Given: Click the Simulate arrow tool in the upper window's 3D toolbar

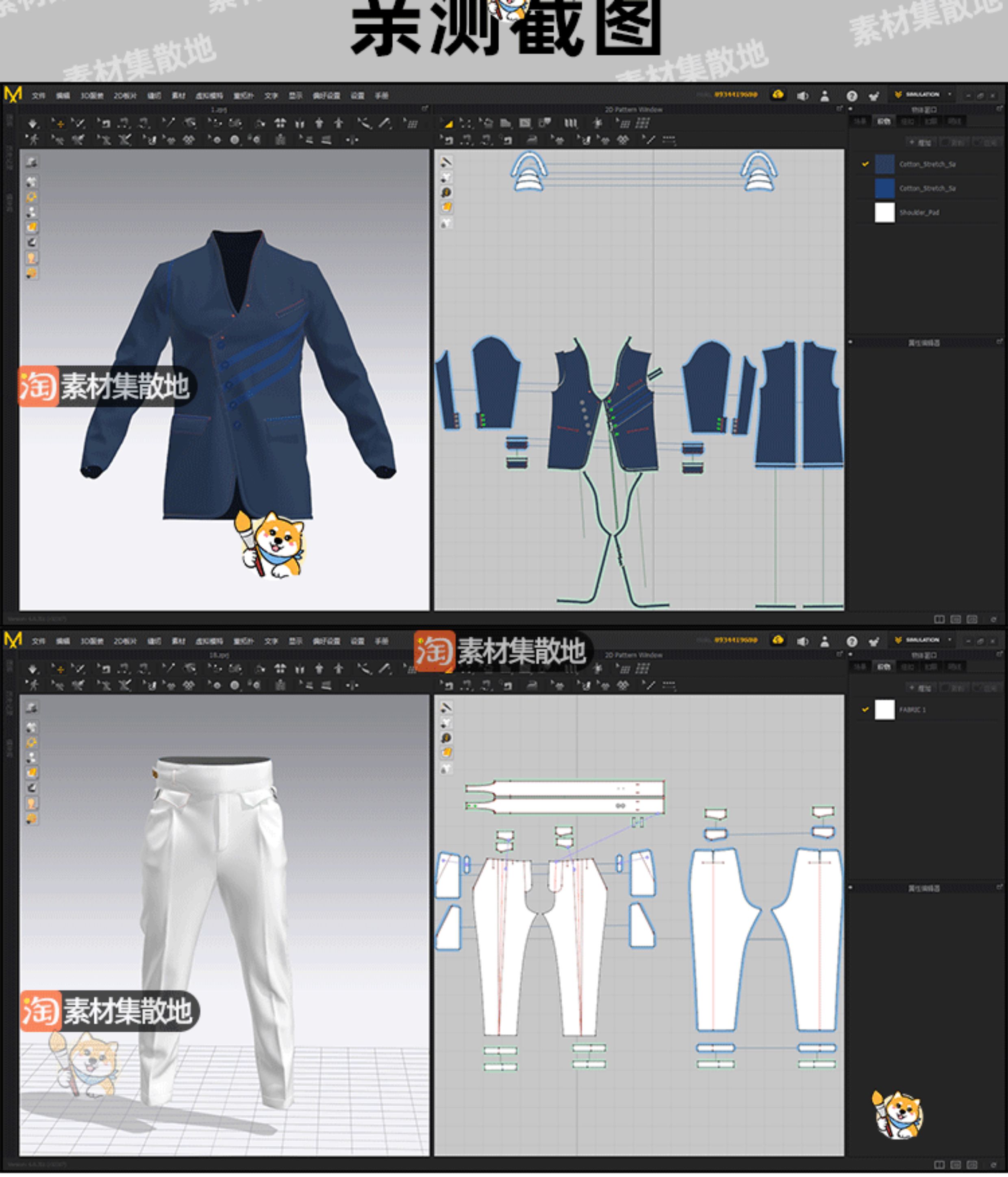Looking at the screenshot, I should (33, 123).
